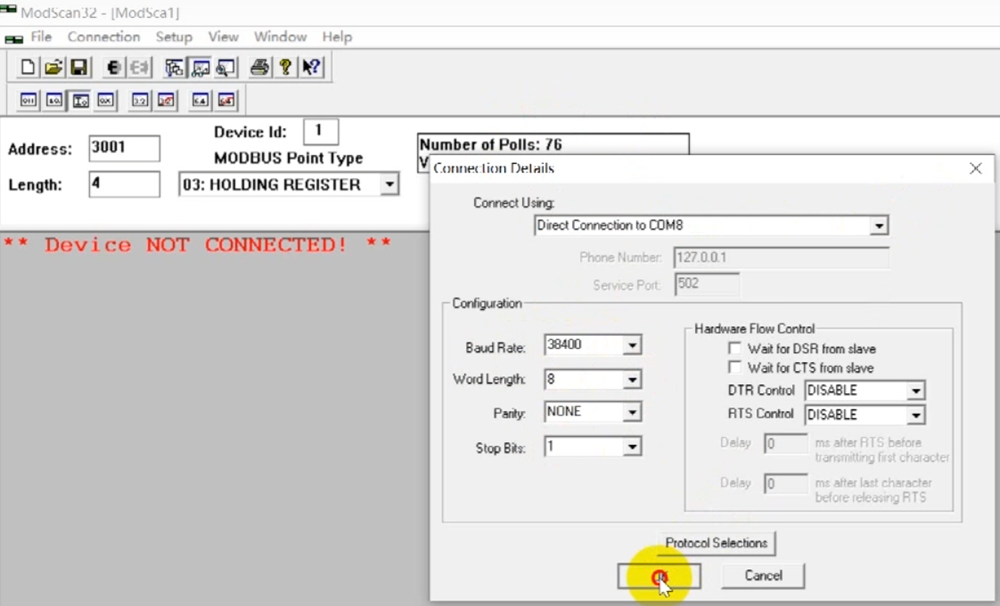Open the Parity dropdown list

tap(631, 412)
